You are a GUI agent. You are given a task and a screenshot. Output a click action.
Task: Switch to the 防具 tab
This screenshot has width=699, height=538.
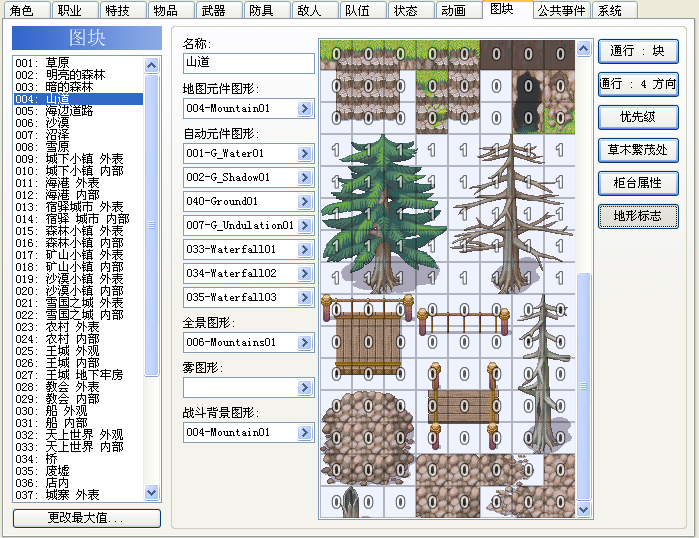tap(267, 10)
